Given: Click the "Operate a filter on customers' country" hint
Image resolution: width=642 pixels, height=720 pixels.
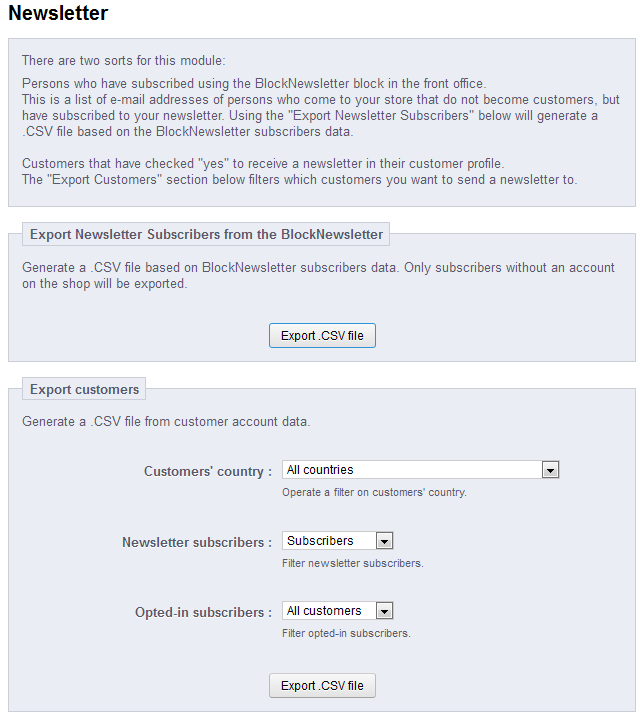Looking at the screenshot, I should click(x=374, y=492).
